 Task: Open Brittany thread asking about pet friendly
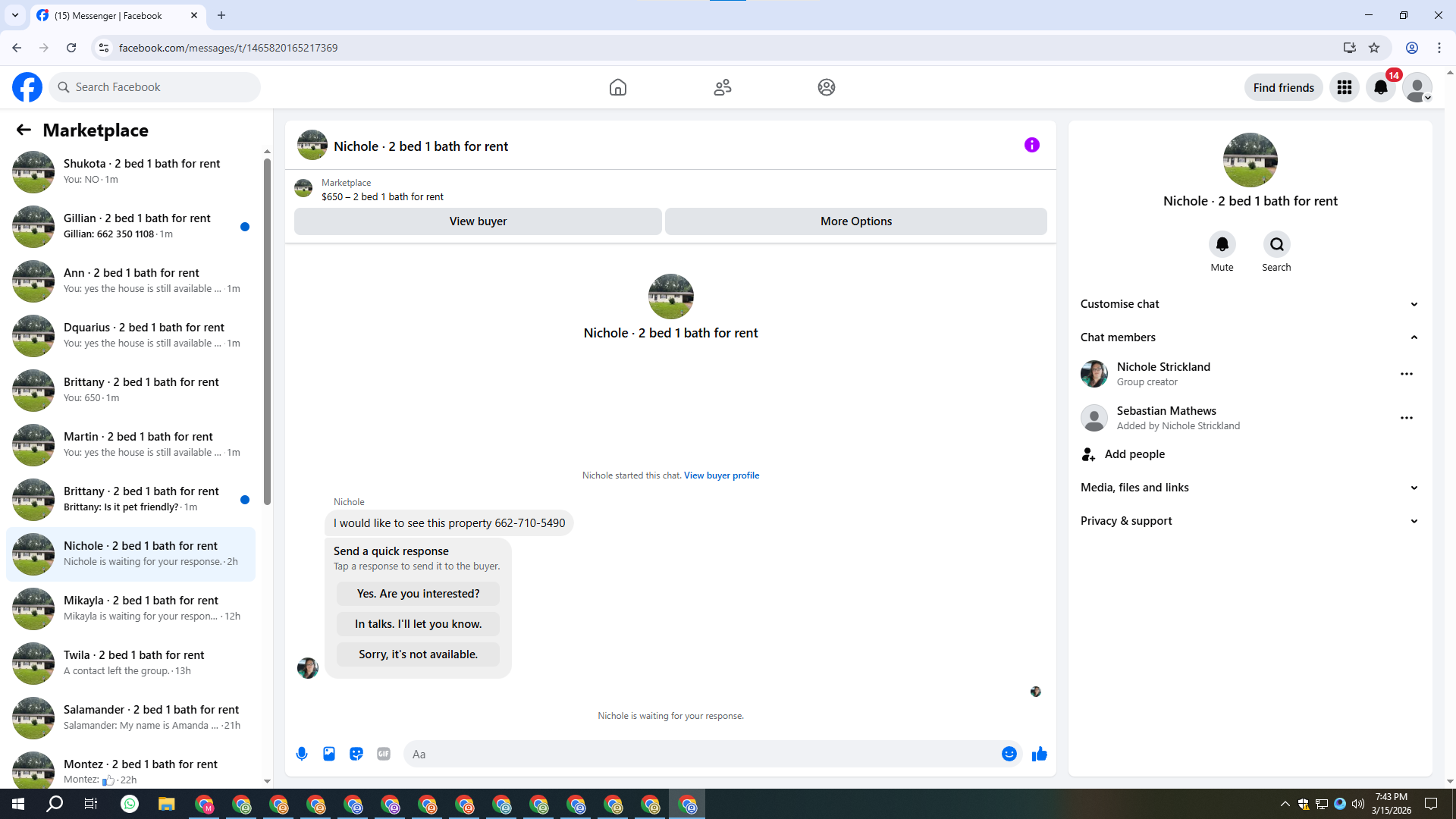click(130, 499)
